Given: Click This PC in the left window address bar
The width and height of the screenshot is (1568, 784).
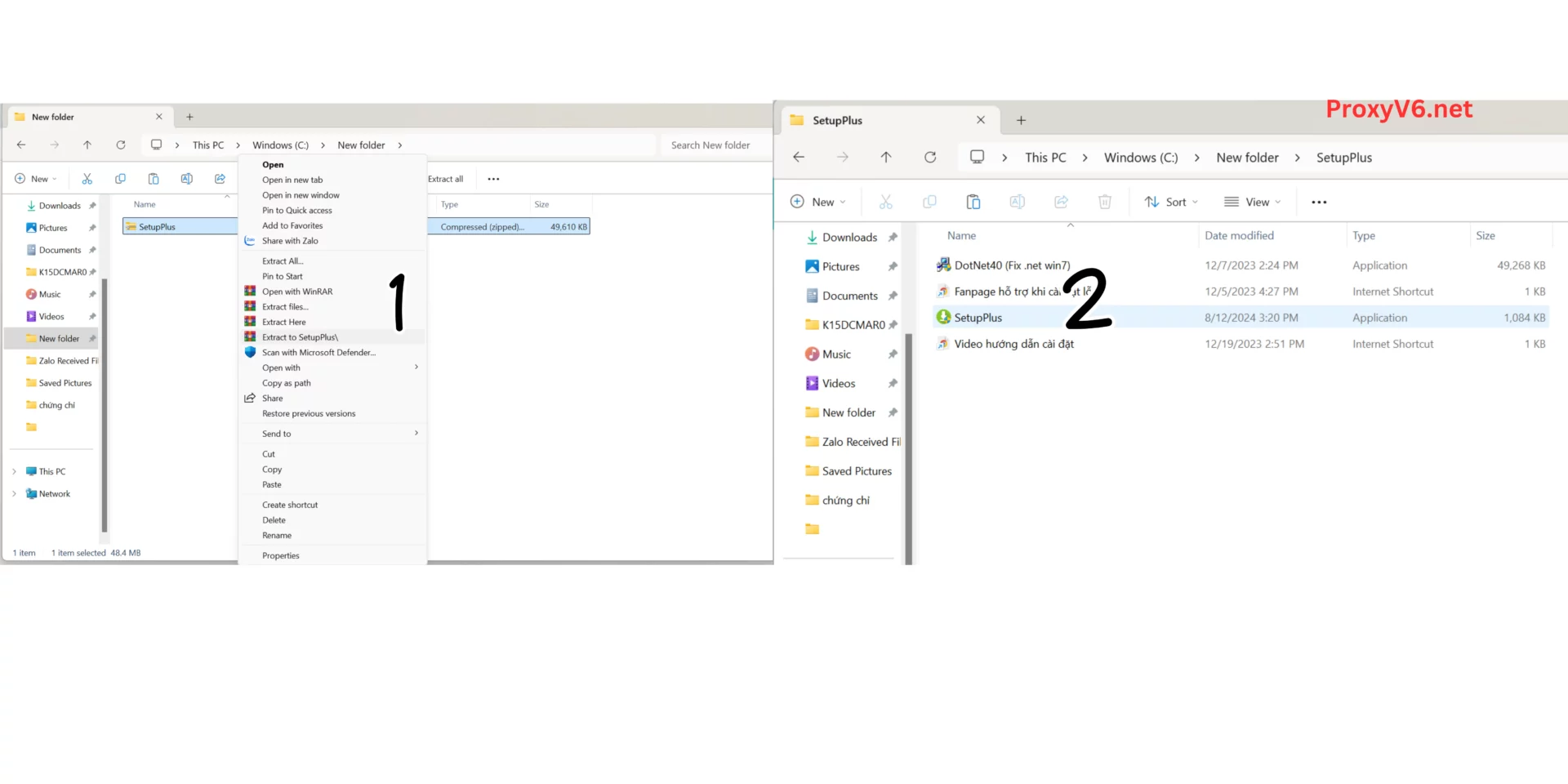Looking at the screenshot, I should coord(208,145).
